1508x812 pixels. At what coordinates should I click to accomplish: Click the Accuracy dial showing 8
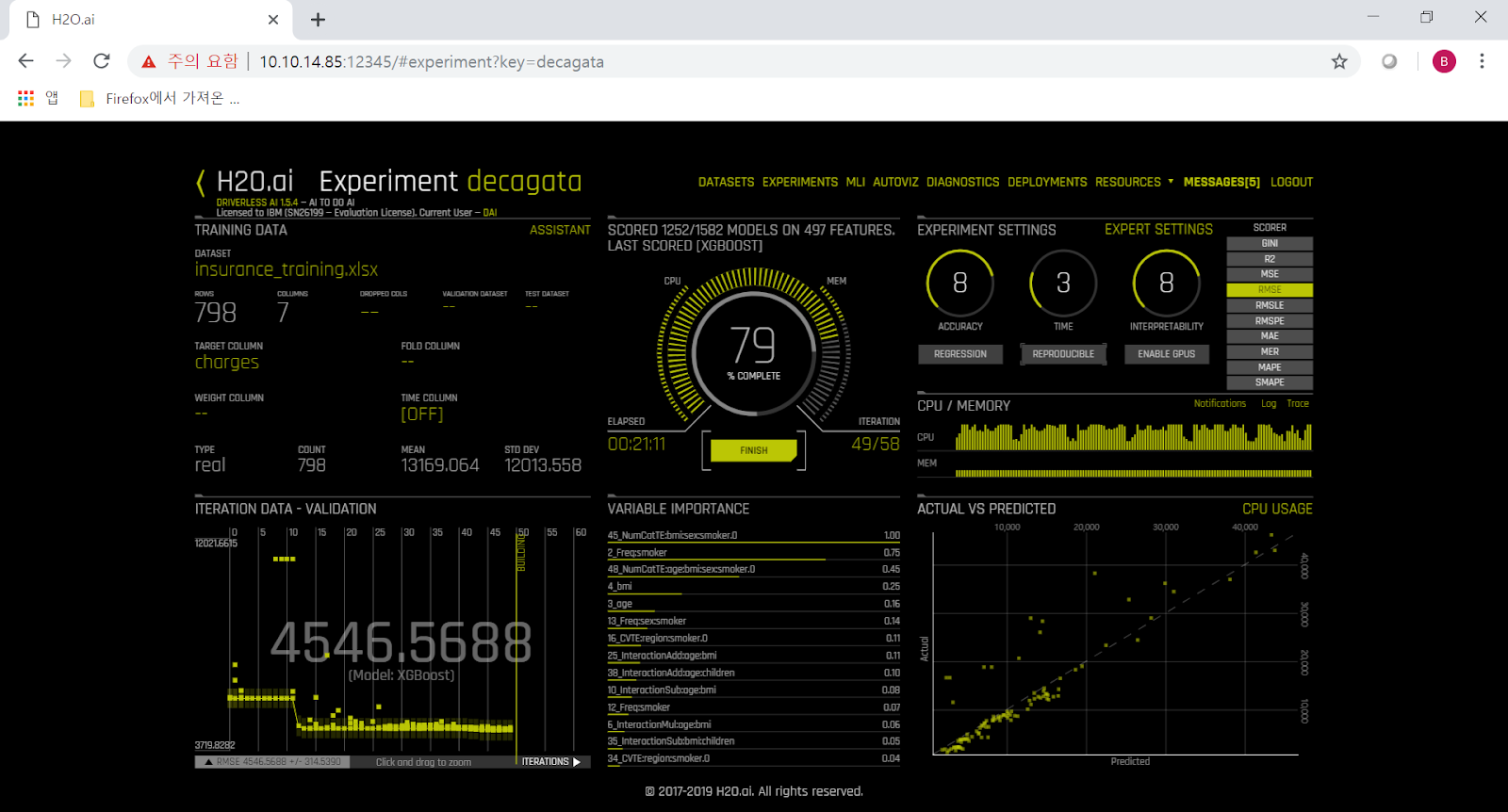(x=960, y=283)
